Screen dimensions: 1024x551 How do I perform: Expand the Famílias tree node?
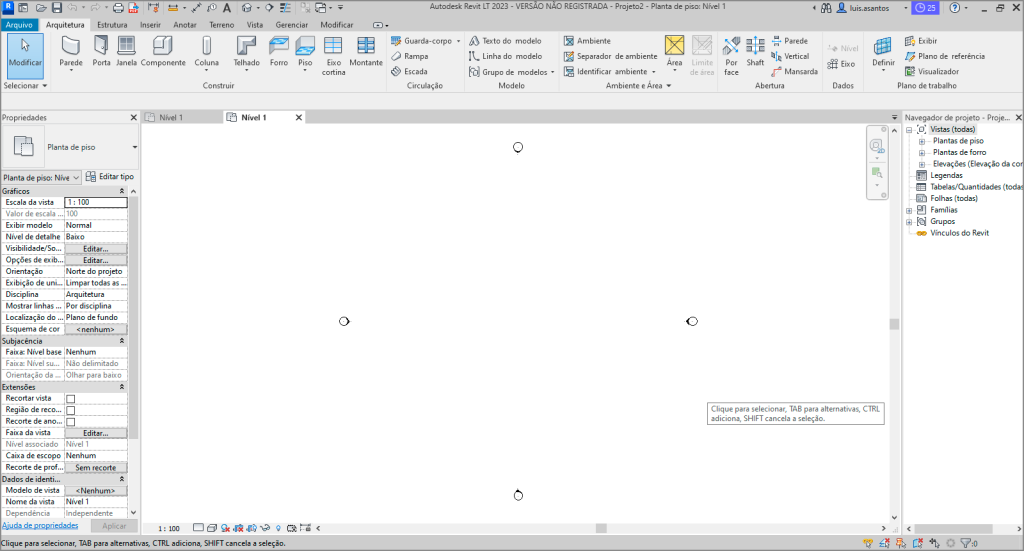909,210
